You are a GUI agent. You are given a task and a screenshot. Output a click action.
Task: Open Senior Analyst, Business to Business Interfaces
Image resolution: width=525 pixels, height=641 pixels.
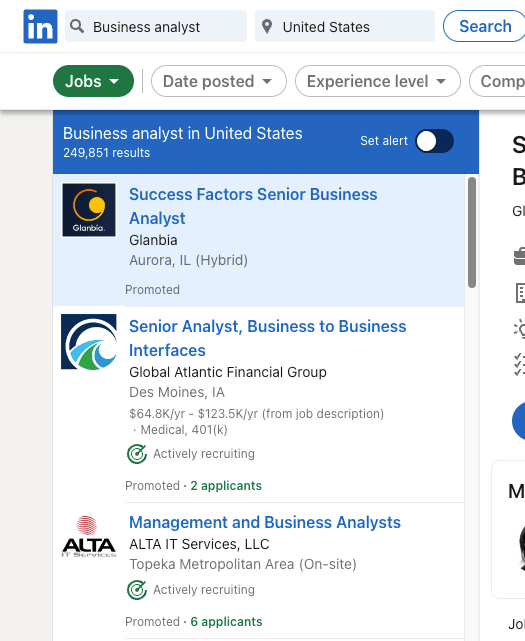pyautogui.click(x=267, y=338)
